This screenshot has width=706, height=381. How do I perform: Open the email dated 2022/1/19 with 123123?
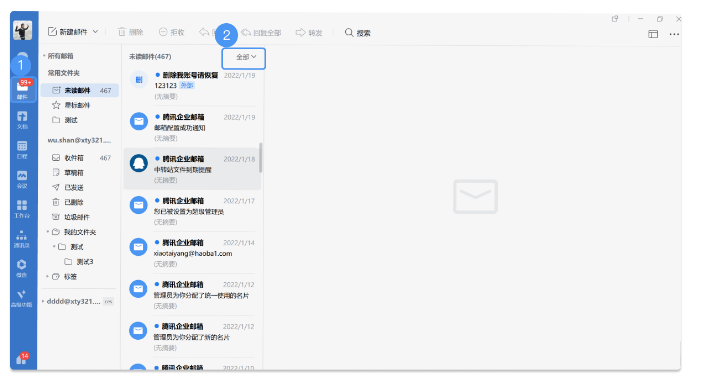pyautogui.click(x=192, y=86)
